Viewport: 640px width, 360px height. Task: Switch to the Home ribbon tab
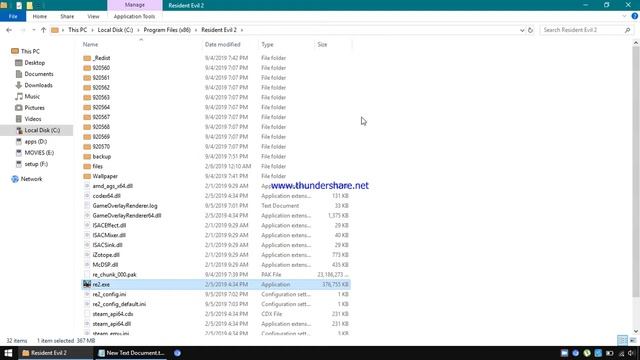[x=40, y=16]
